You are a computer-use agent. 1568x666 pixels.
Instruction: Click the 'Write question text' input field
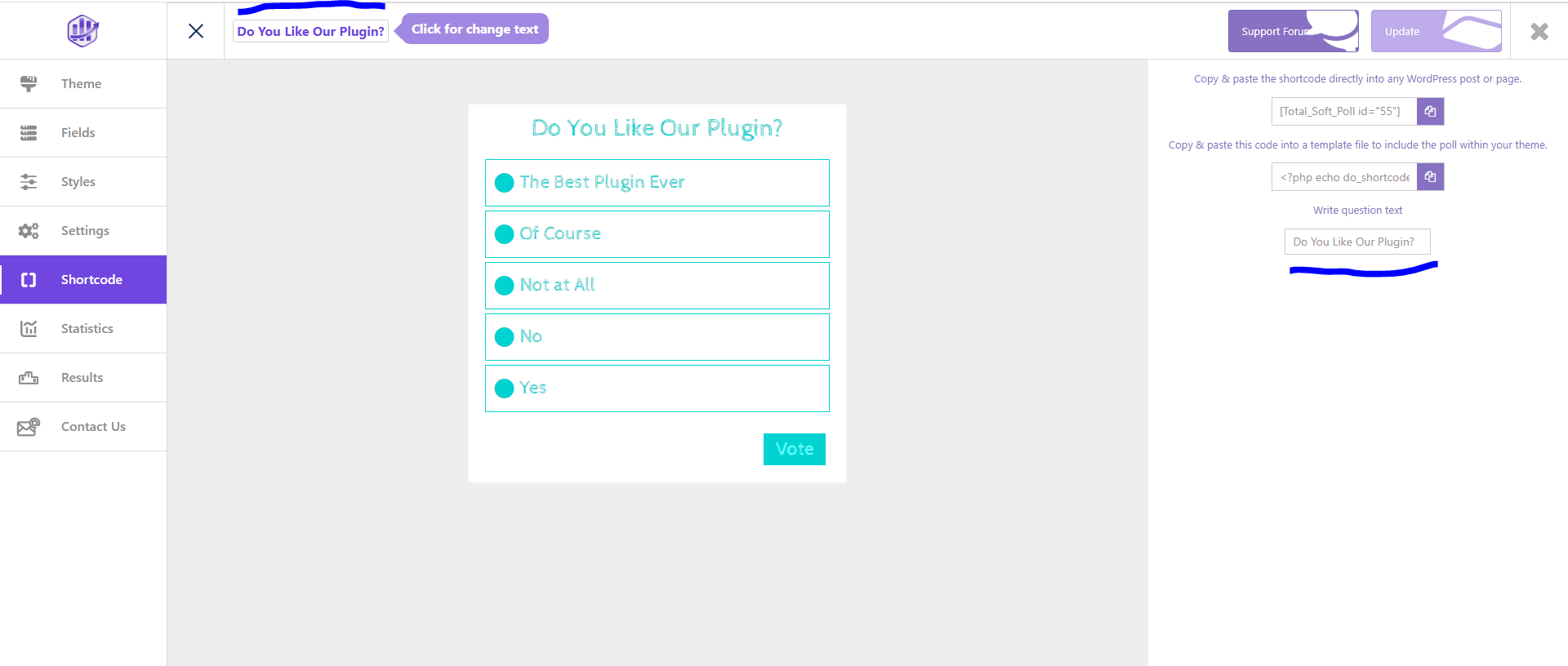[x=1356, y=242]
